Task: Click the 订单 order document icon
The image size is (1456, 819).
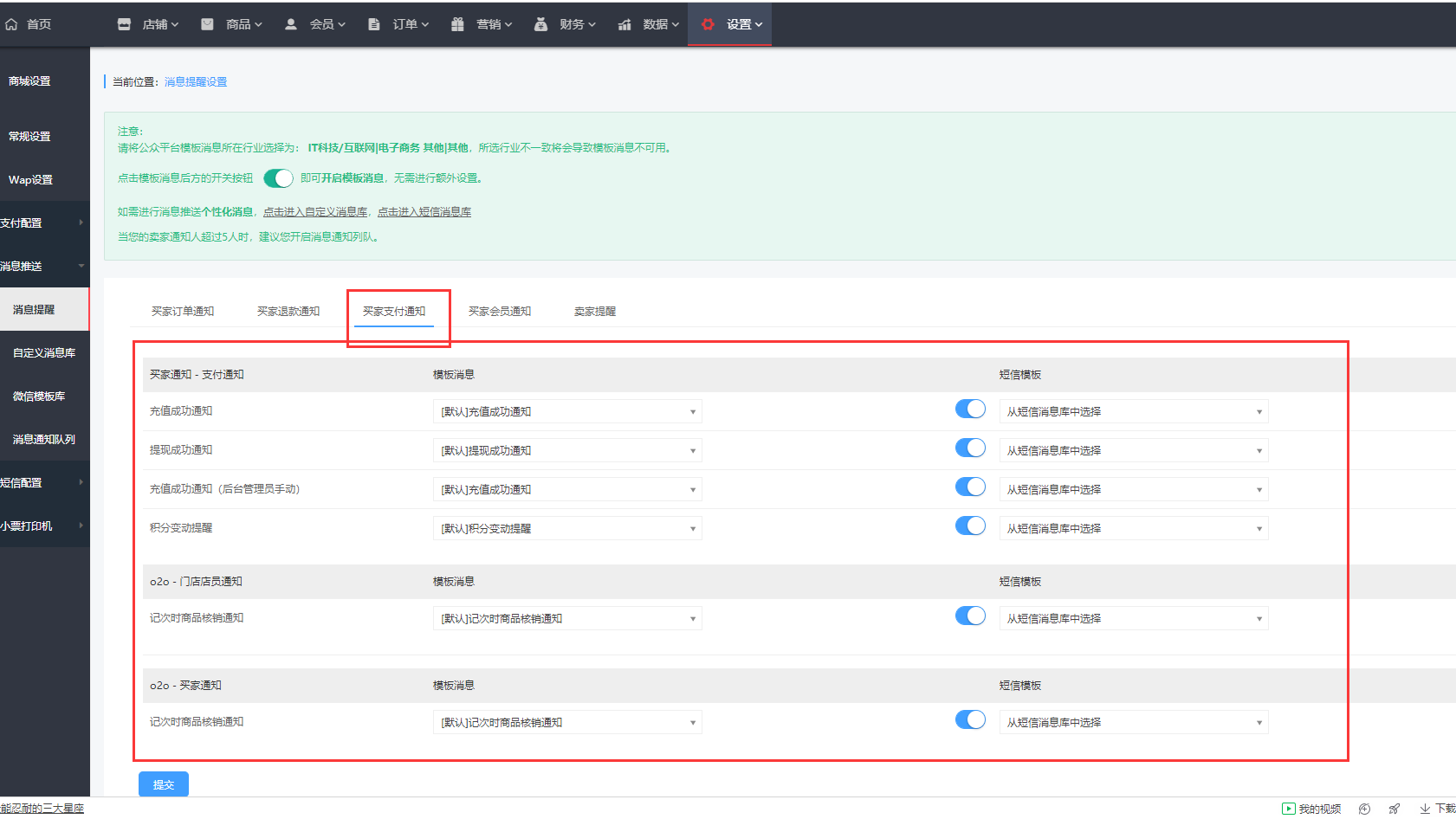Action: point(374,24)
